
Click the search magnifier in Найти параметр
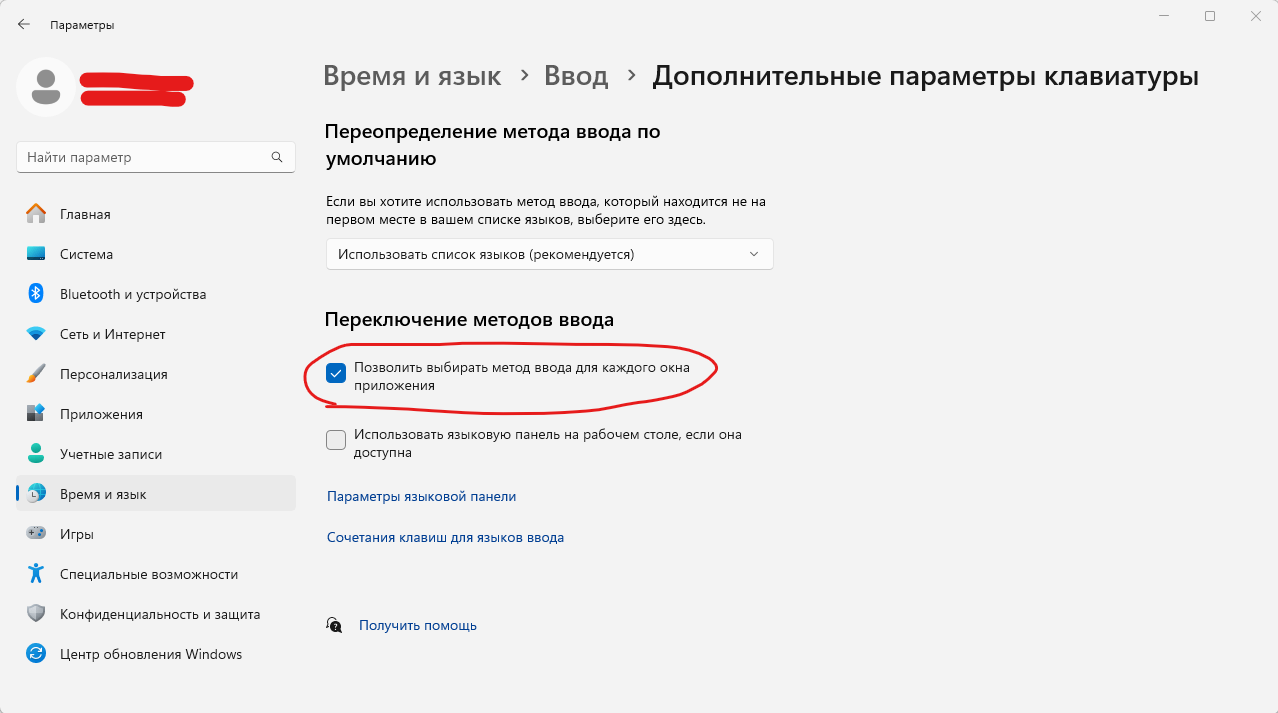tap(277, 158)
